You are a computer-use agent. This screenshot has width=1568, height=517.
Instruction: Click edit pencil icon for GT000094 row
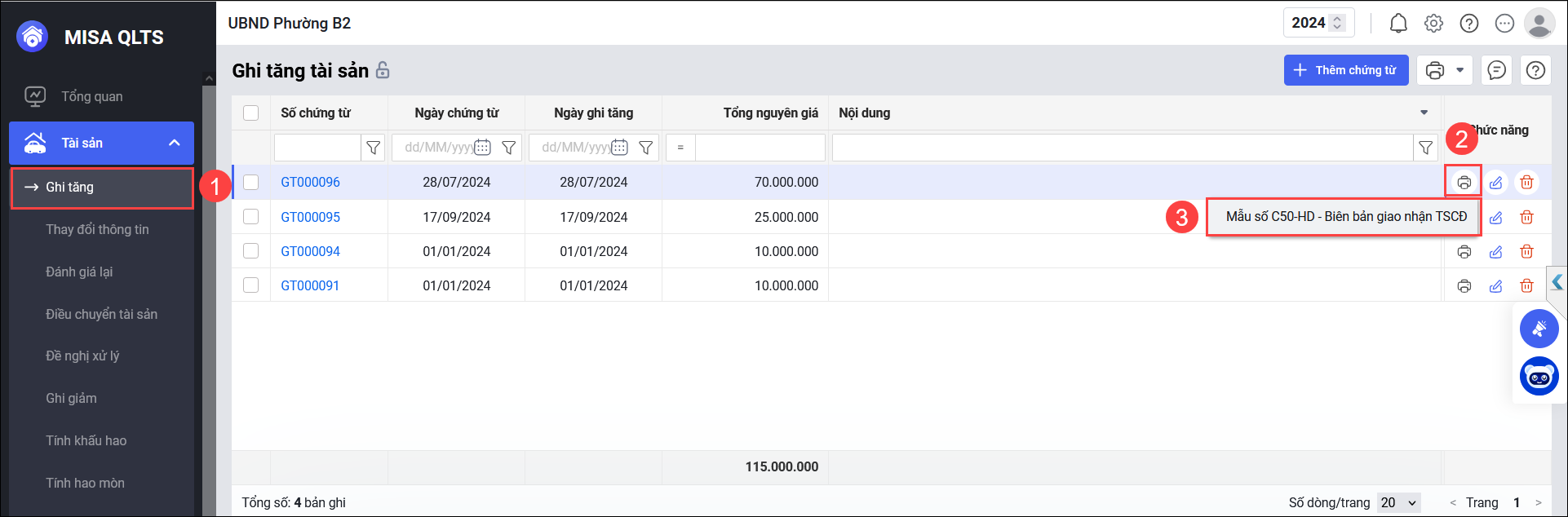point(1495,252)
